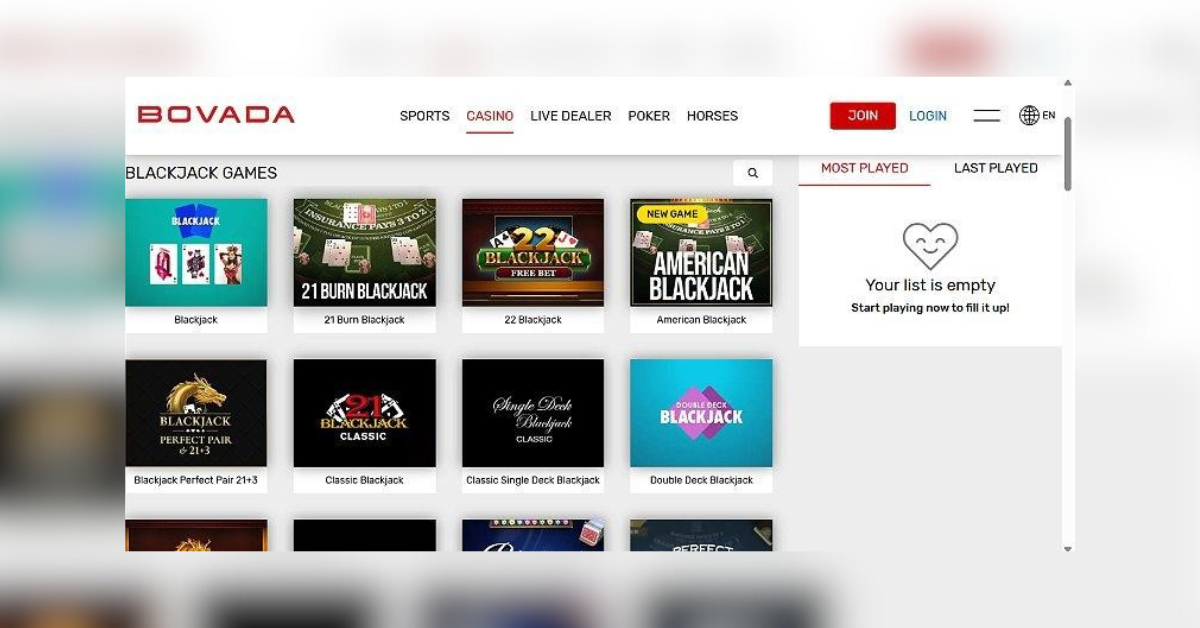Click the '22 Blackjack' title text
This screenshot has height=628, width=1200.
pos(533,320)
